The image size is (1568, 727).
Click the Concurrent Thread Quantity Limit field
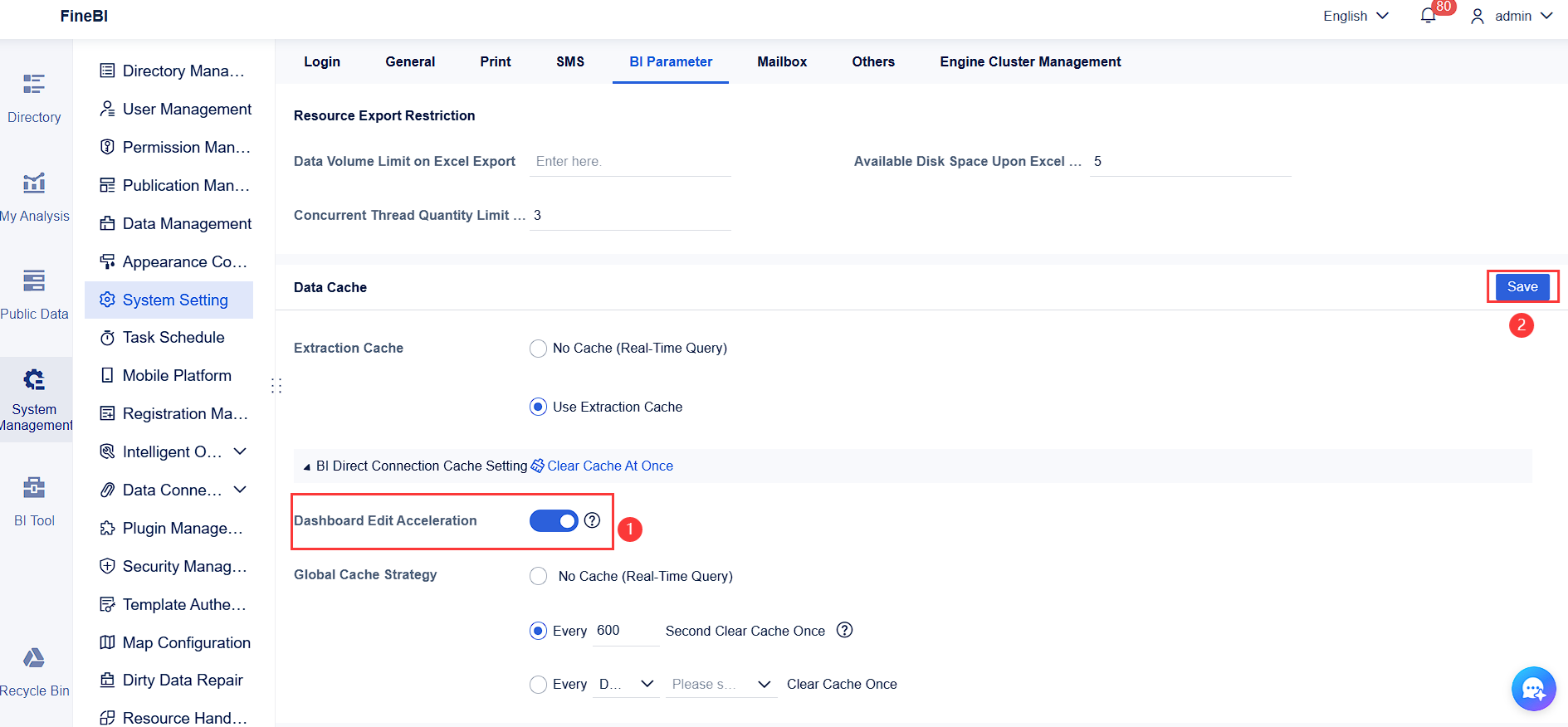[x=630, y=215]
